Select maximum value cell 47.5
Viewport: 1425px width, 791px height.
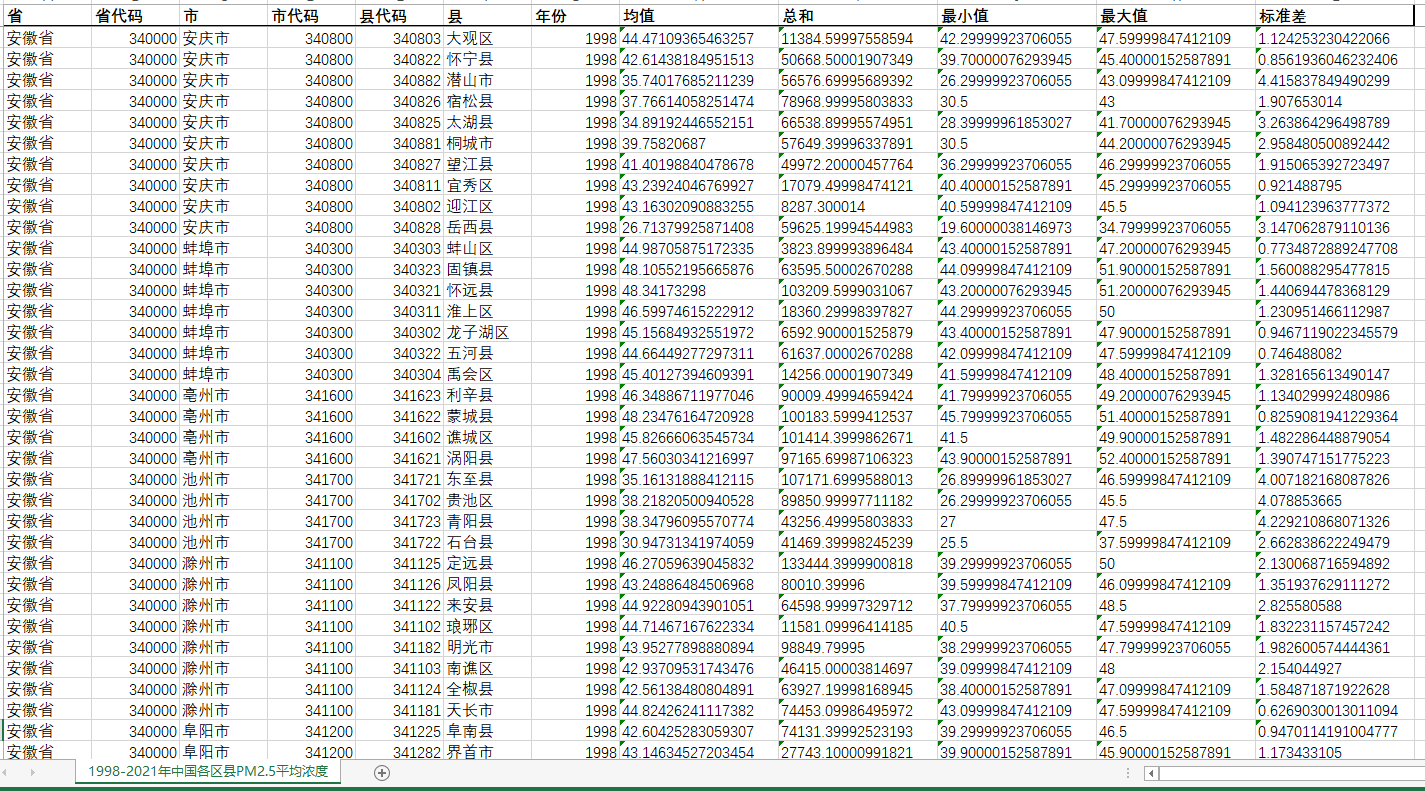(1176, 521)
